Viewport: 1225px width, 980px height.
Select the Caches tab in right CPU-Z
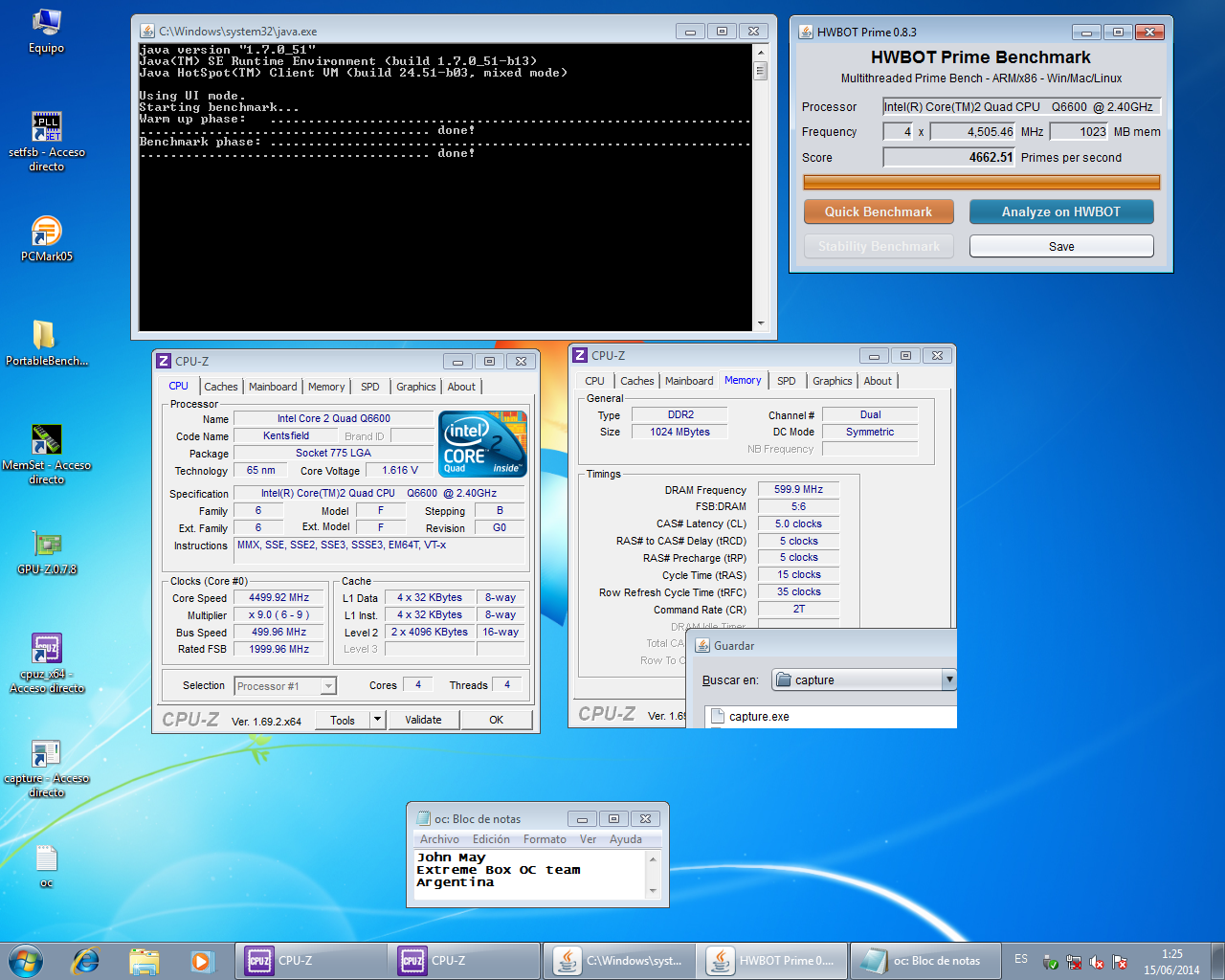point(637,381)
